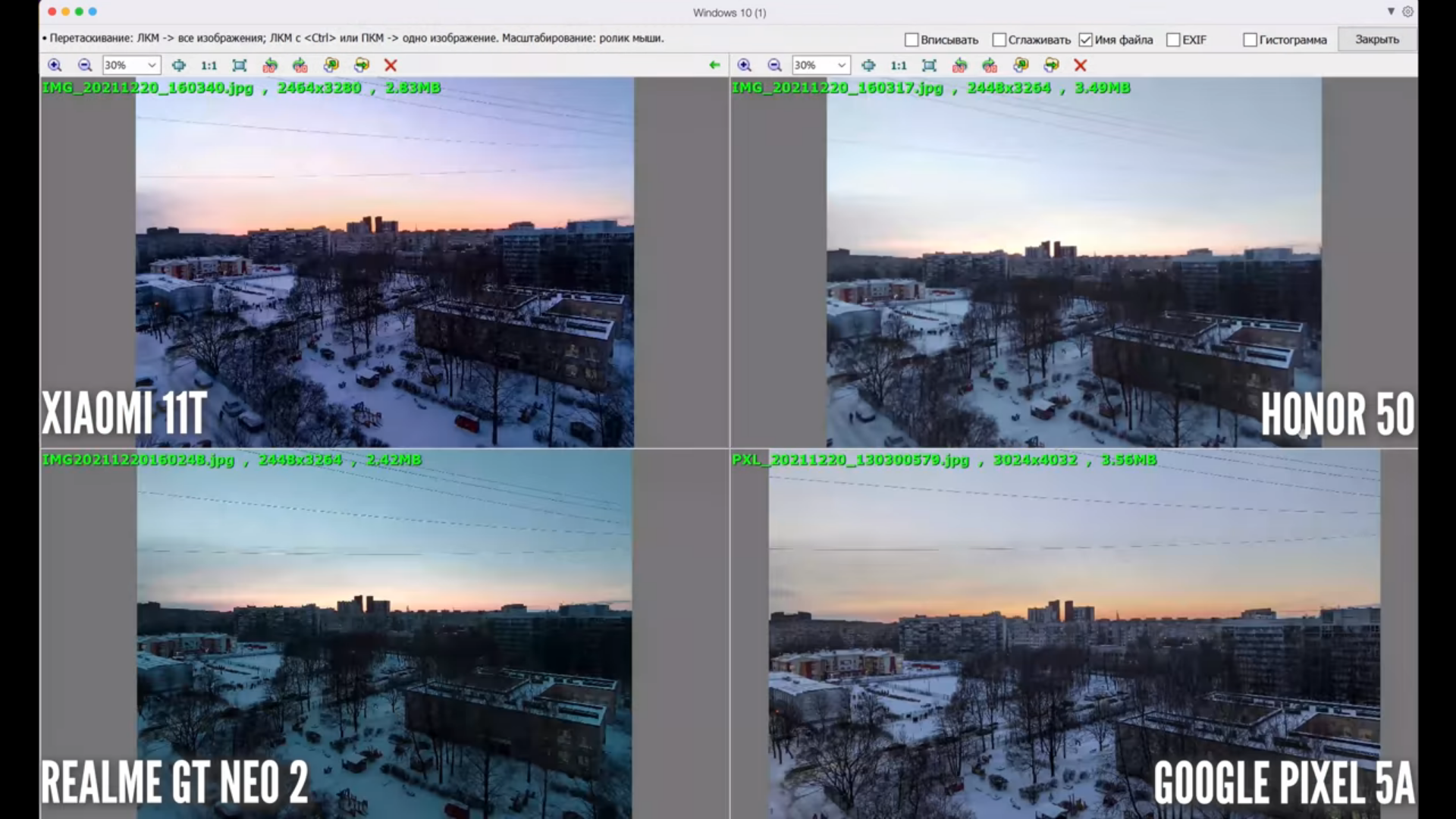Fit to window in right pane toolbar
The image size is (1456, 819).
(929, 65)
